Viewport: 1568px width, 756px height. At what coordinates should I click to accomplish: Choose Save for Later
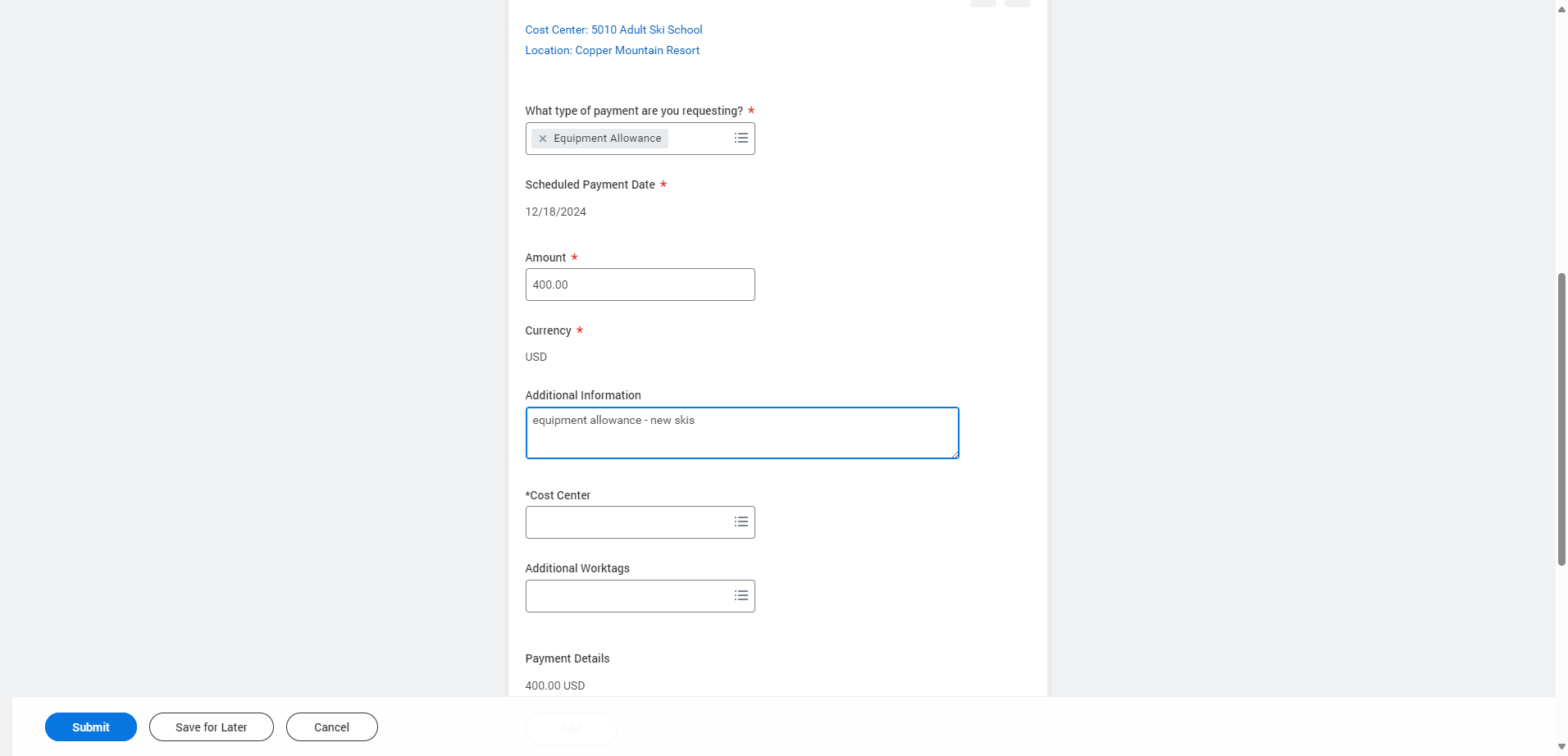point(212,727)
